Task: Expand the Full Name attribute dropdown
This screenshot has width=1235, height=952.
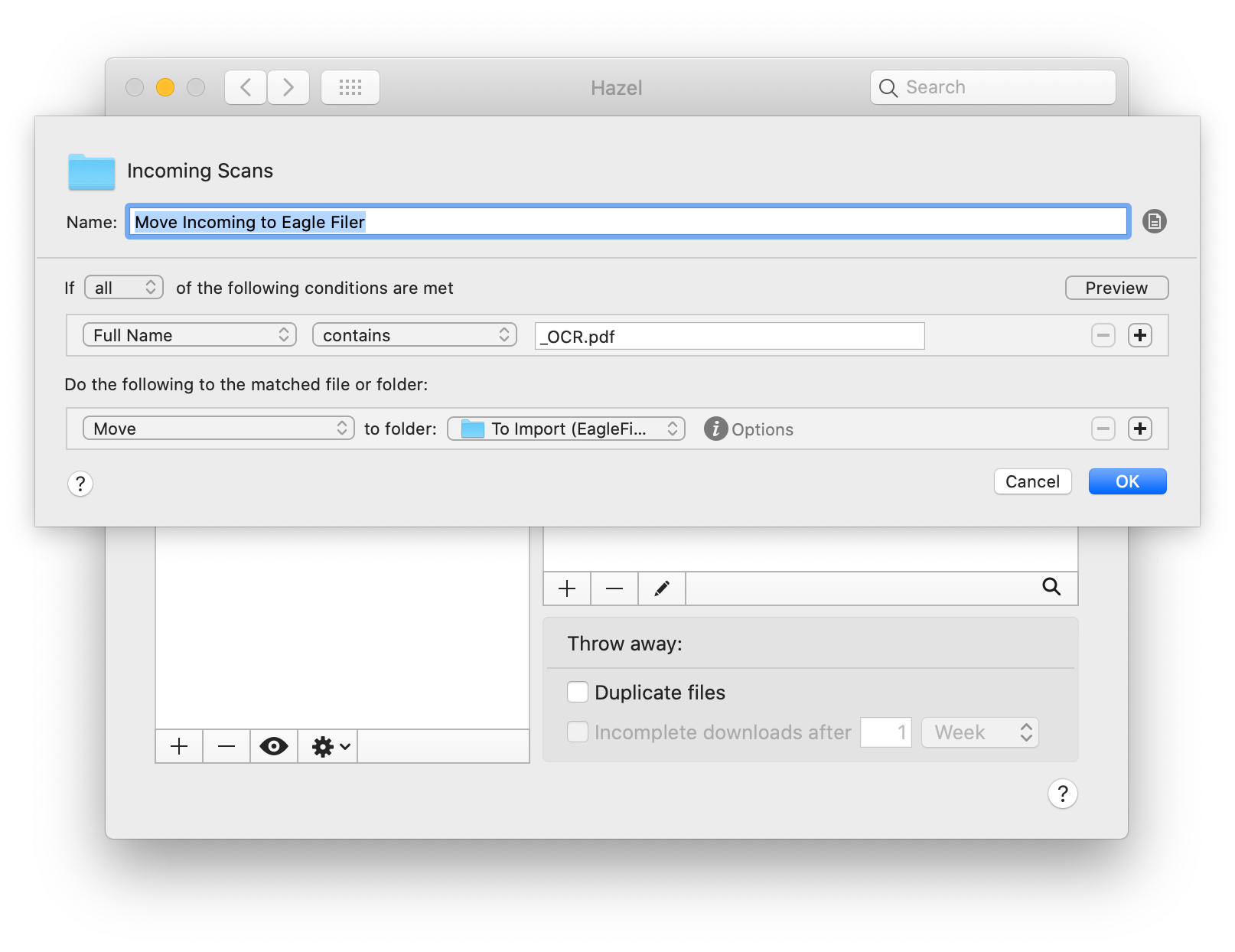Action: 190,335
